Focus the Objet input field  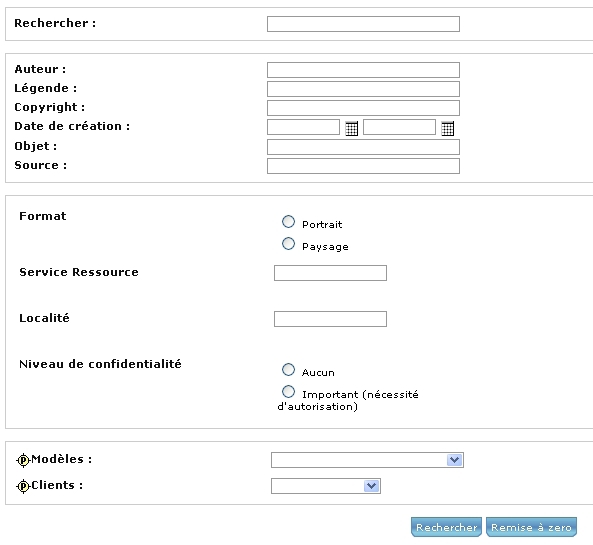pyautogui.click(x=363, y=147)
